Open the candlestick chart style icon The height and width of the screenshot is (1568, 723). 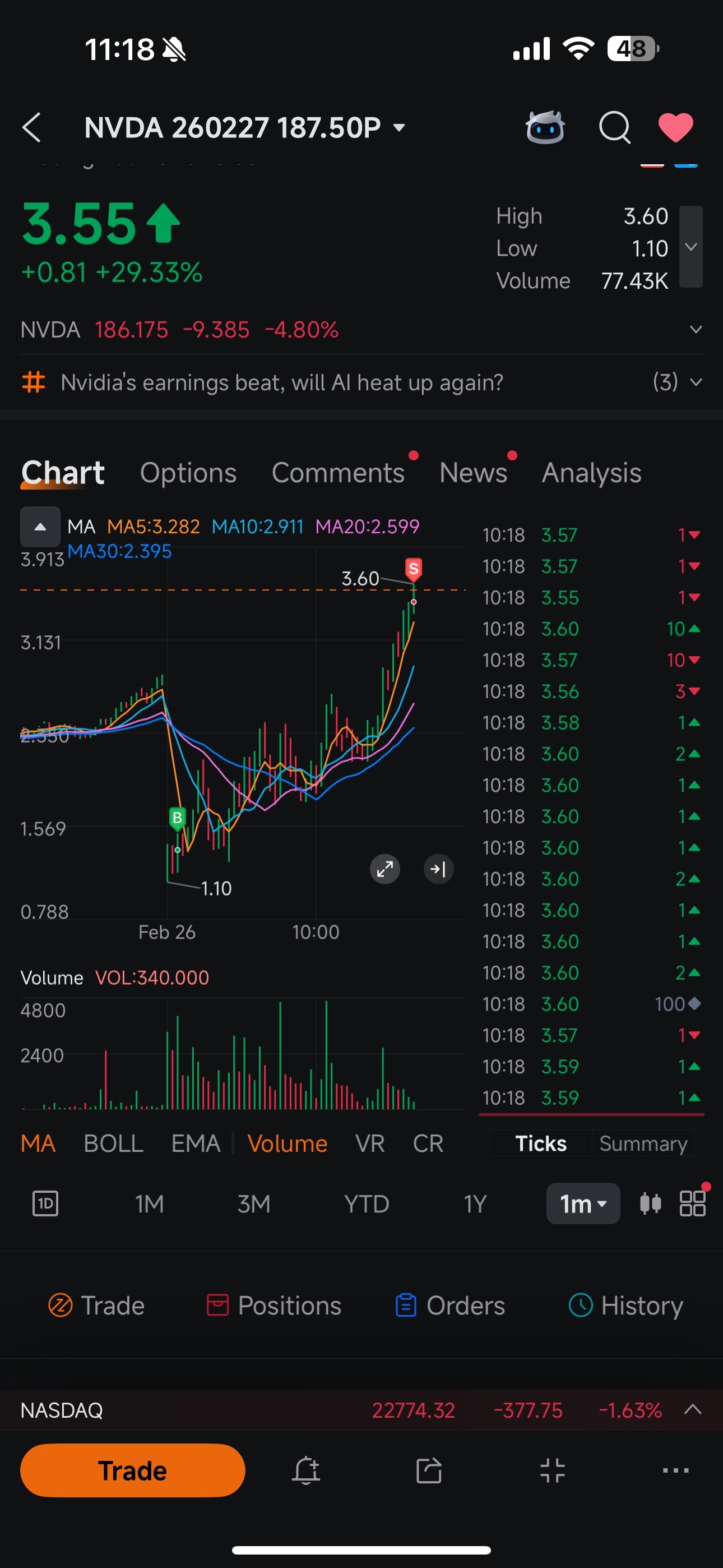pyautogui.click(x=650, y=1203)
